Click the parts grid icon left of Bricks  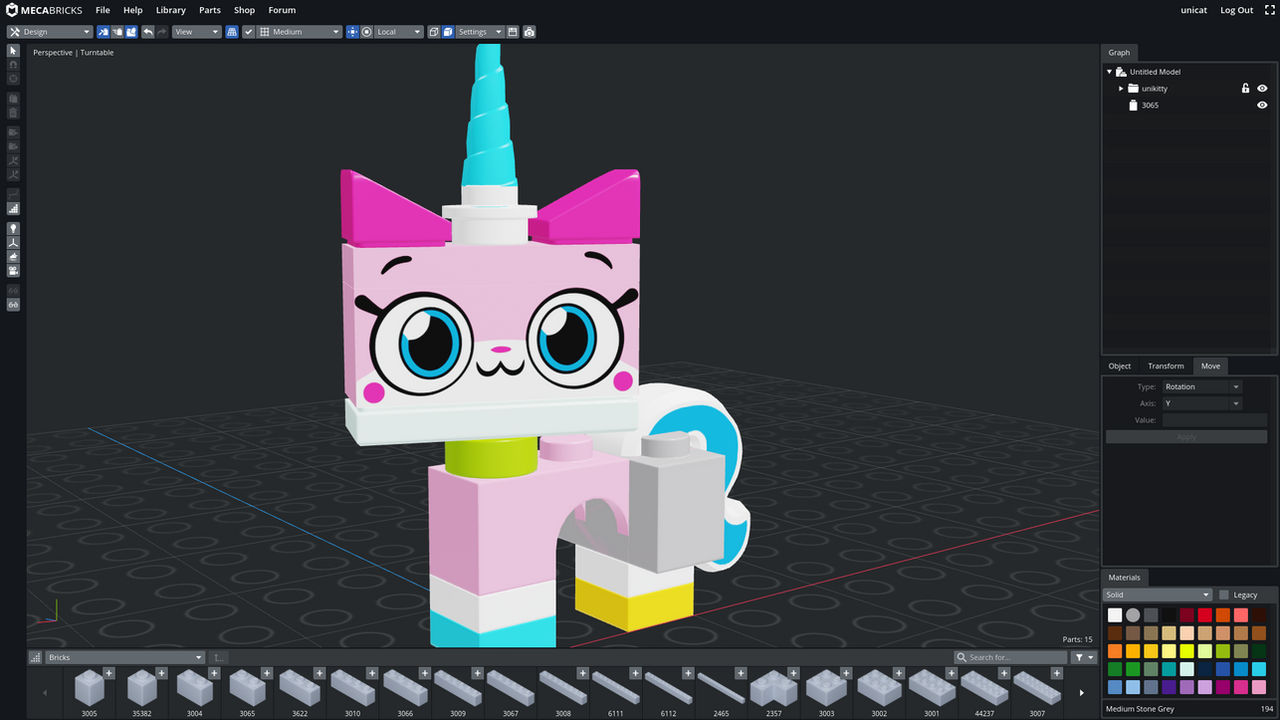(x=35, y=657)
